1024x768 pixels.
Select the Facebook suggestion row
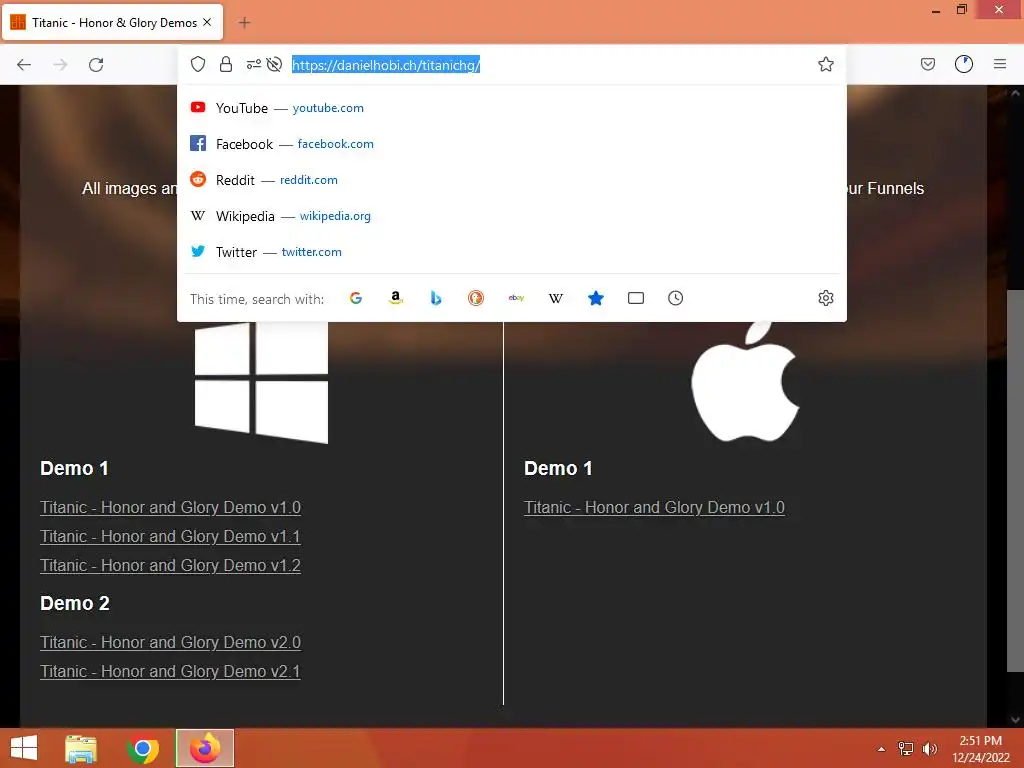(512, 144)
